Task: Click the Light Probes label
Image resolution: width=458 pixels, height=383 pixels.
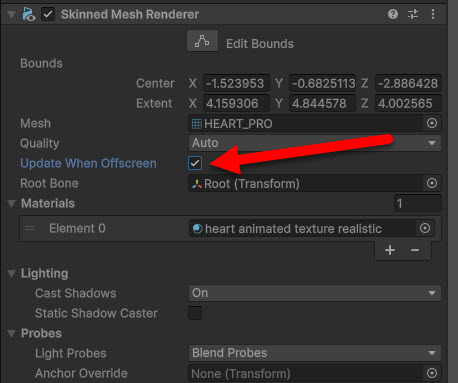Action: coord(71,353)
